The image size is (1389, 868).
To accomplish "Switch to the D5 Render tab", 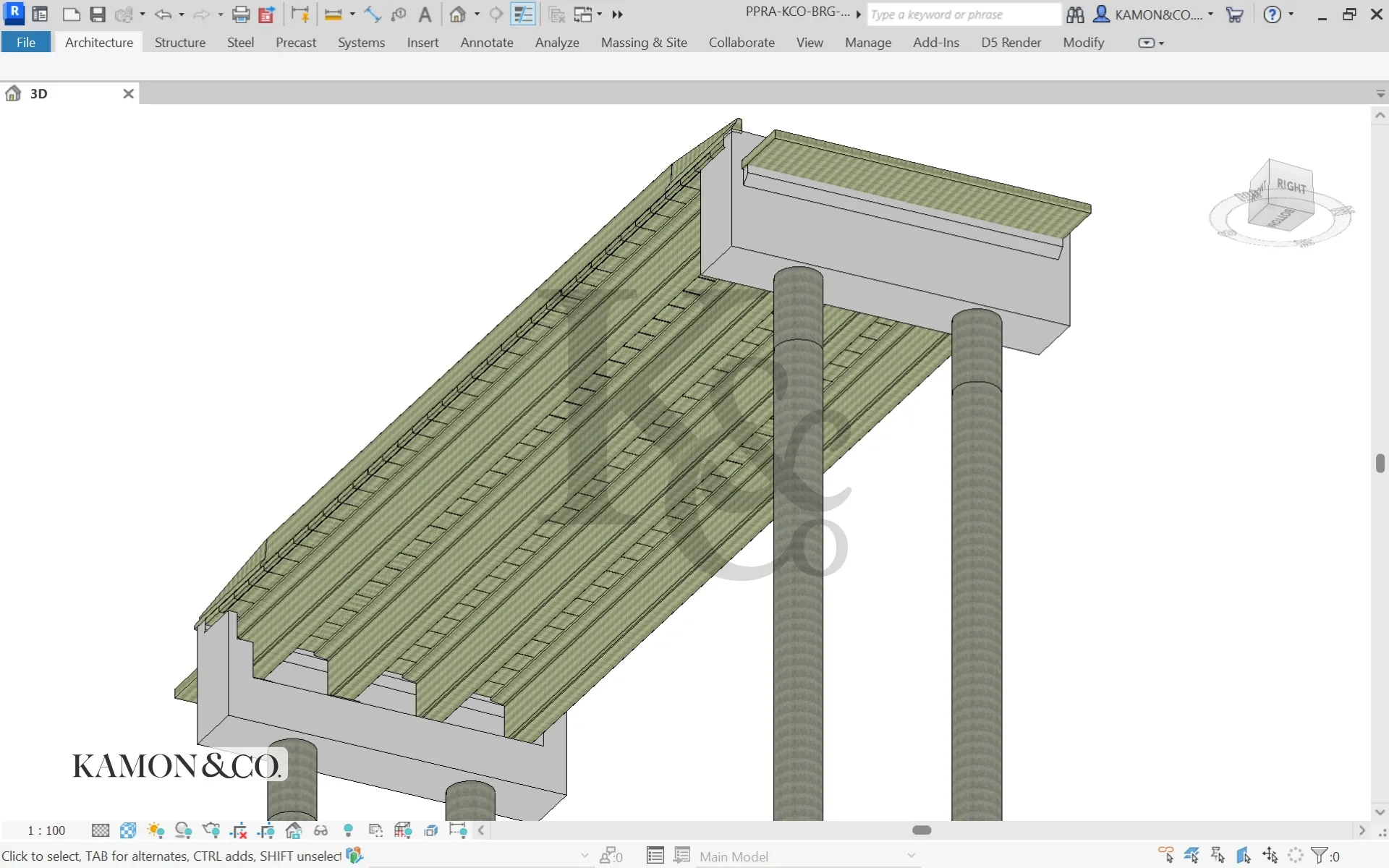I will point(1011,42).
